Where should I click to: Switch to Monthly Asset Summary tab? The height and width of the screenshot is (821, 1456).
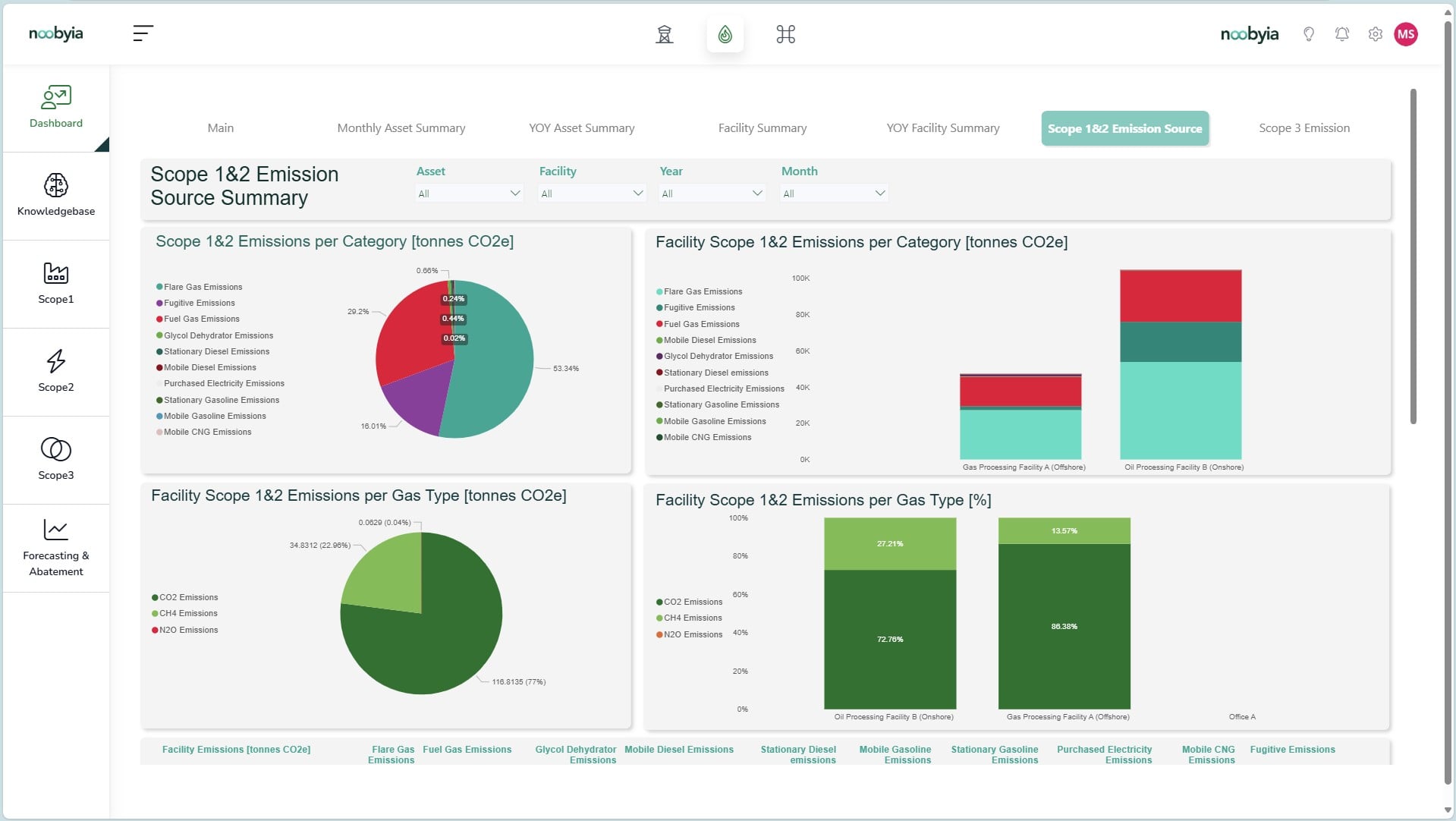pyautogui.click(x=401, y=128)
